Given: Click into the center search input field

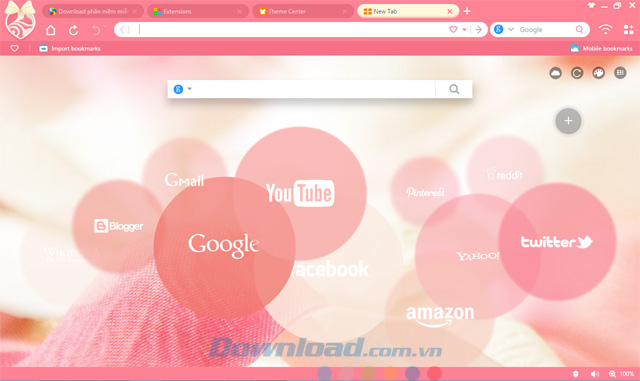Looking at the screenshot, I should 314,89.
